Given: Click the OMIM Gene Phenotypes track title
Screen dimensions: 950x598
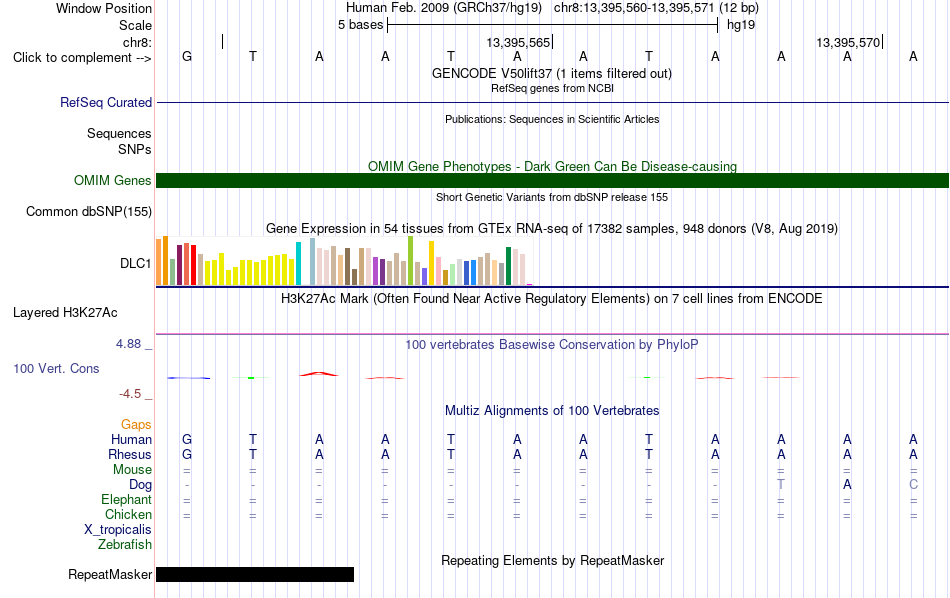Looking at the screenshot, I should [x=553, y=167].
